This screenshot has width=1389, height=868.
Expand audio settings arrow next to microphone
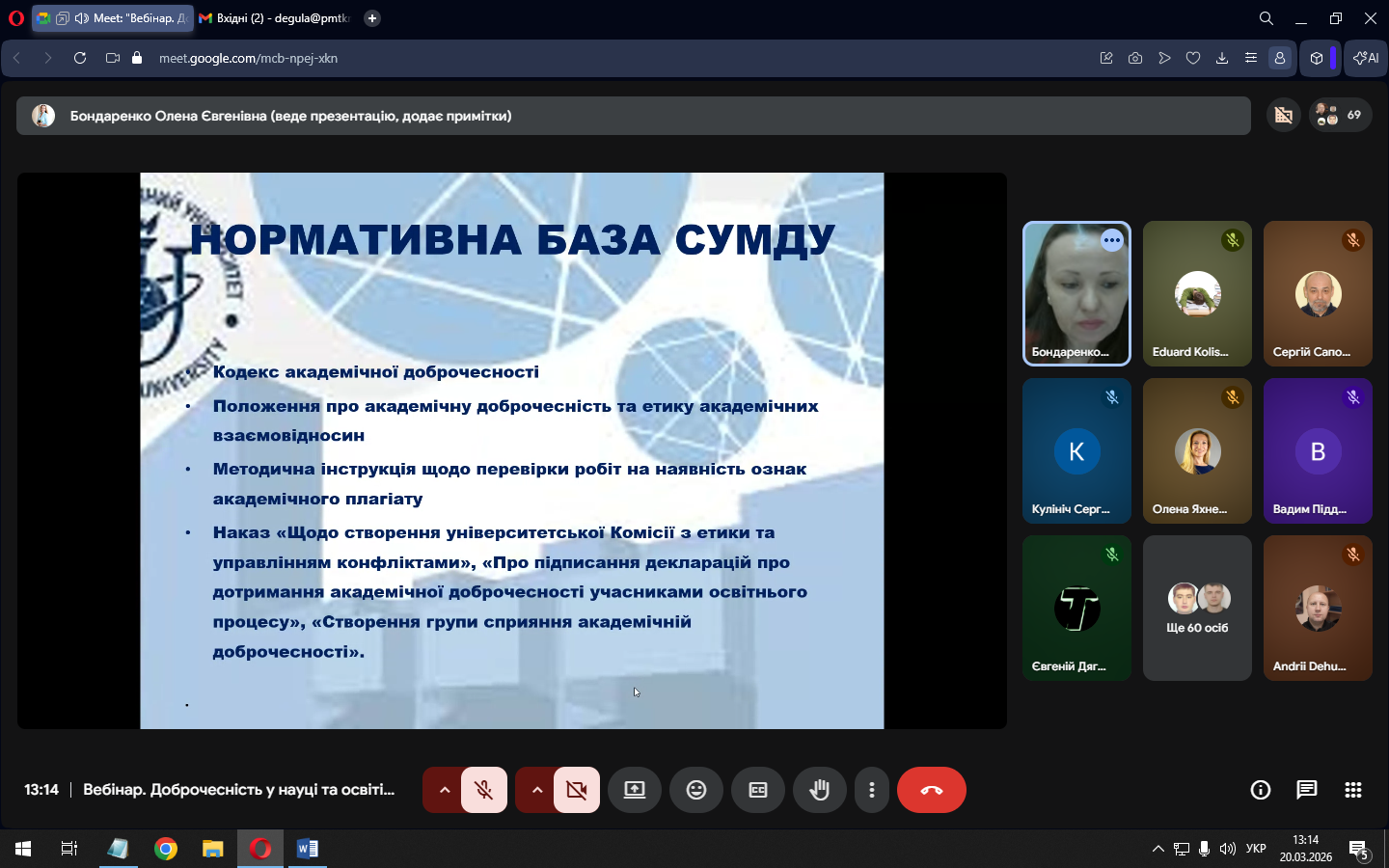click(x=444, y=790)
